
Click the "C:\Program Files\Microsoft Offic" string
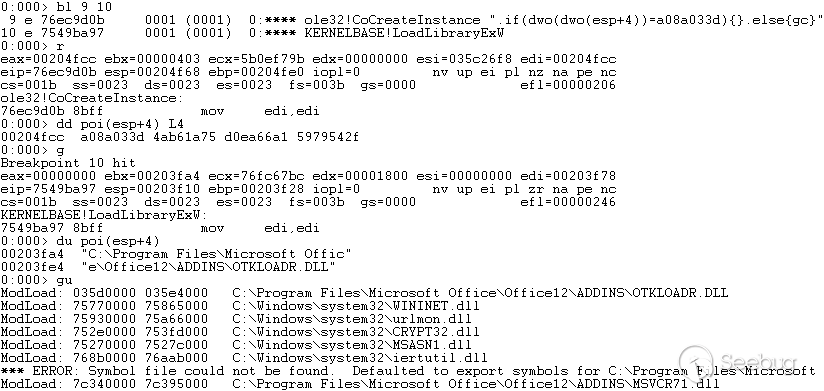coord(216,254)
